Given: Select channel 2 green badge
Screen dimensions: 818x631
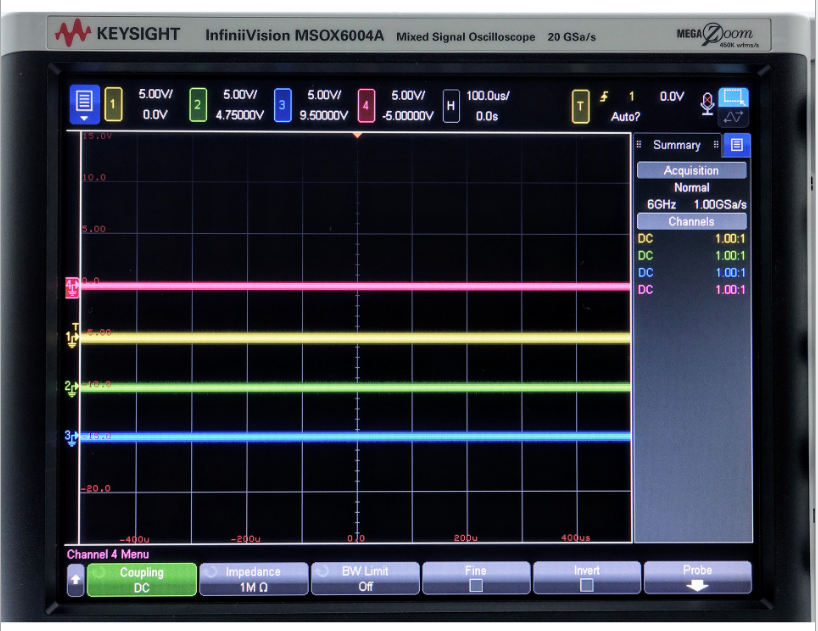Looking at the screenshot, I should click(198, 104).
